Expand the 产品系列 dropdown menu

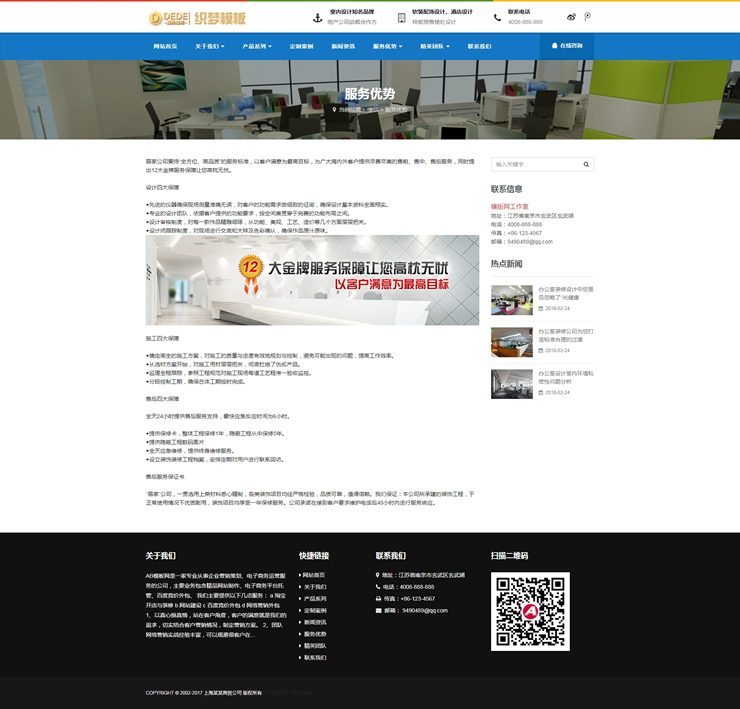coord(256,46)
